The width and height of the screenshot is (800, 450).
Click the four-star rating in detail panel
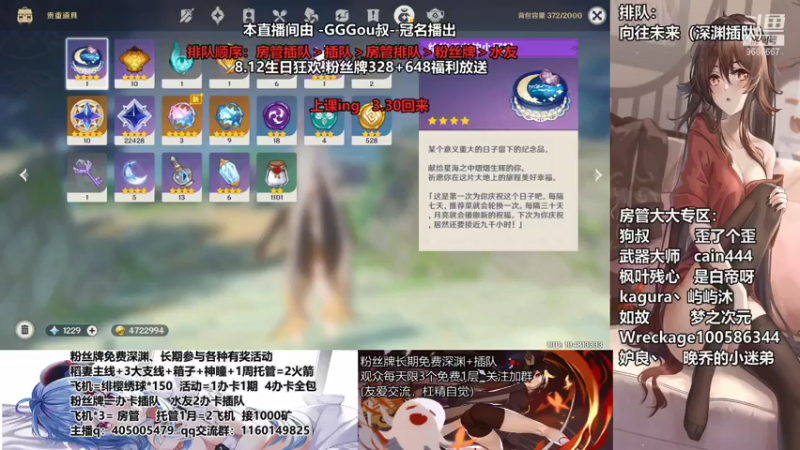tap(448, 121)
